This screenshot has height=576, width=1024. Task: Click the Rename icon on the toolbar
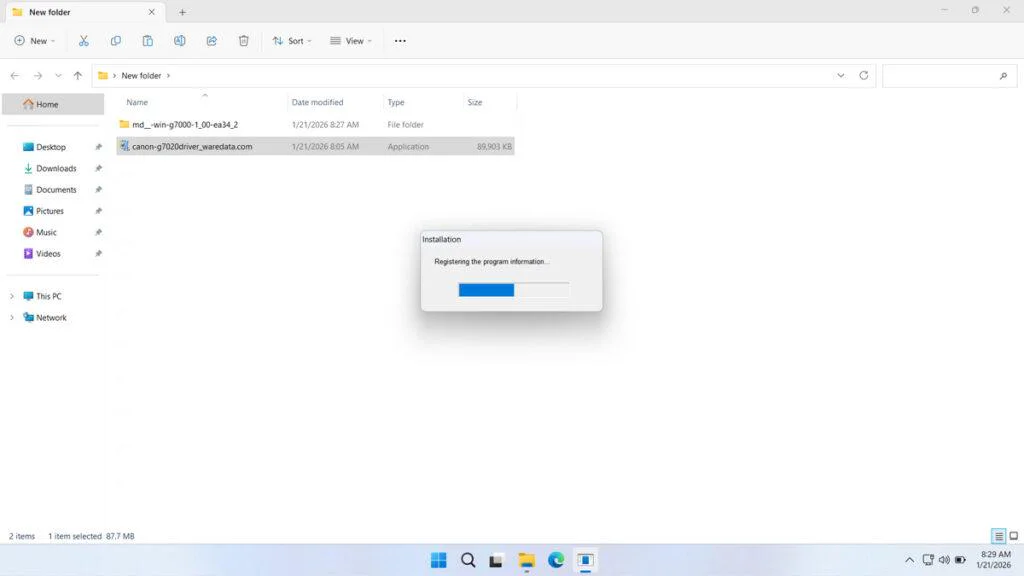(180, 40)
